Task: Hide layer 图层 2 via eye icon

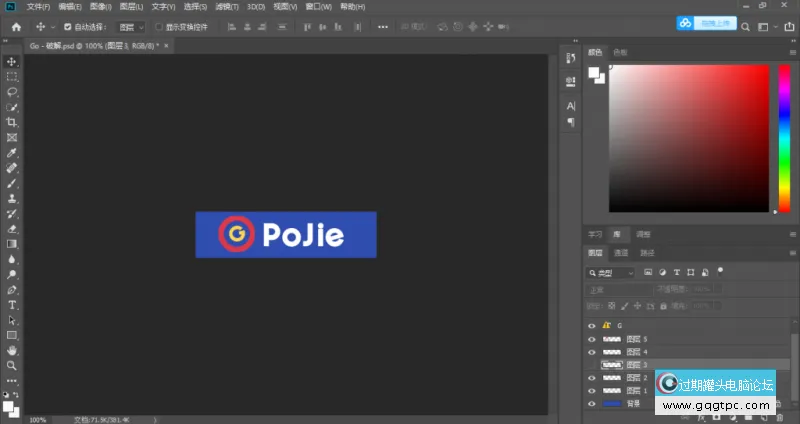Action: click(x=592, y=378)
